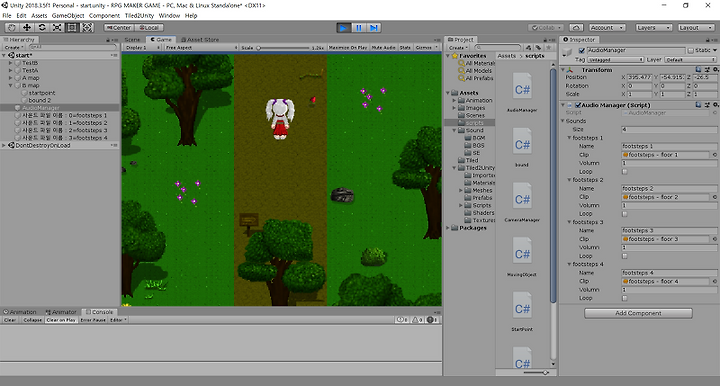Open the Layout dropdown

coord(696,28)
